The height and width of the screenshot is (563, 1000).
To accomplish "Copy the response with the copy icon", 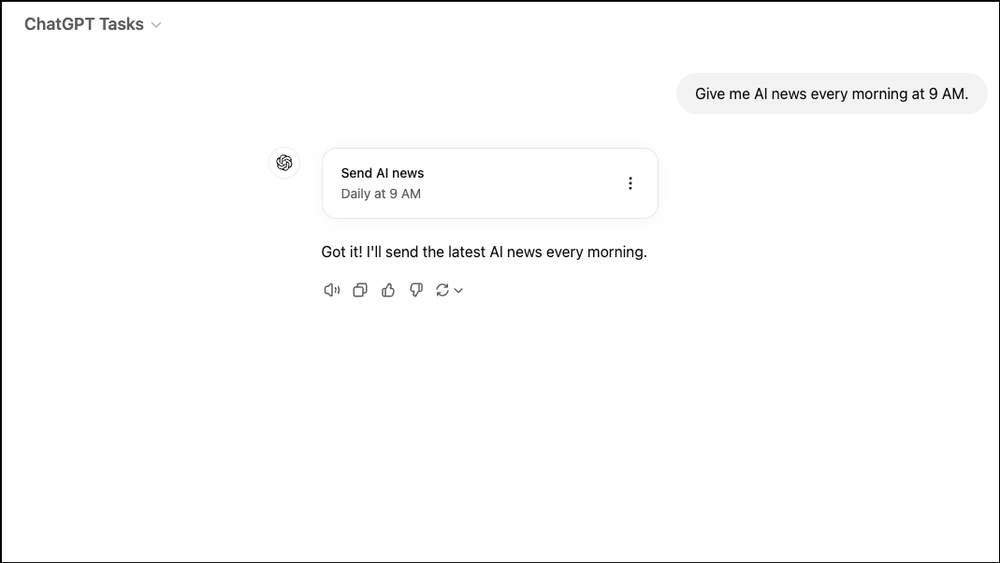I will pos(360,290).
